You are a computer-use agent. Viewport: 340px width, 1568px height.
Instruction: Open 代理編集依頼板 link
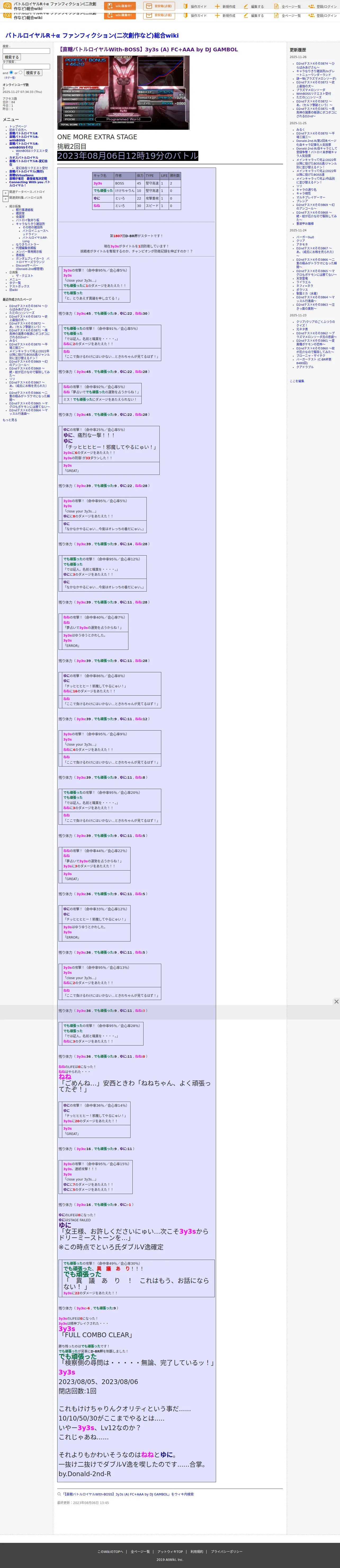tap(26, 248)
